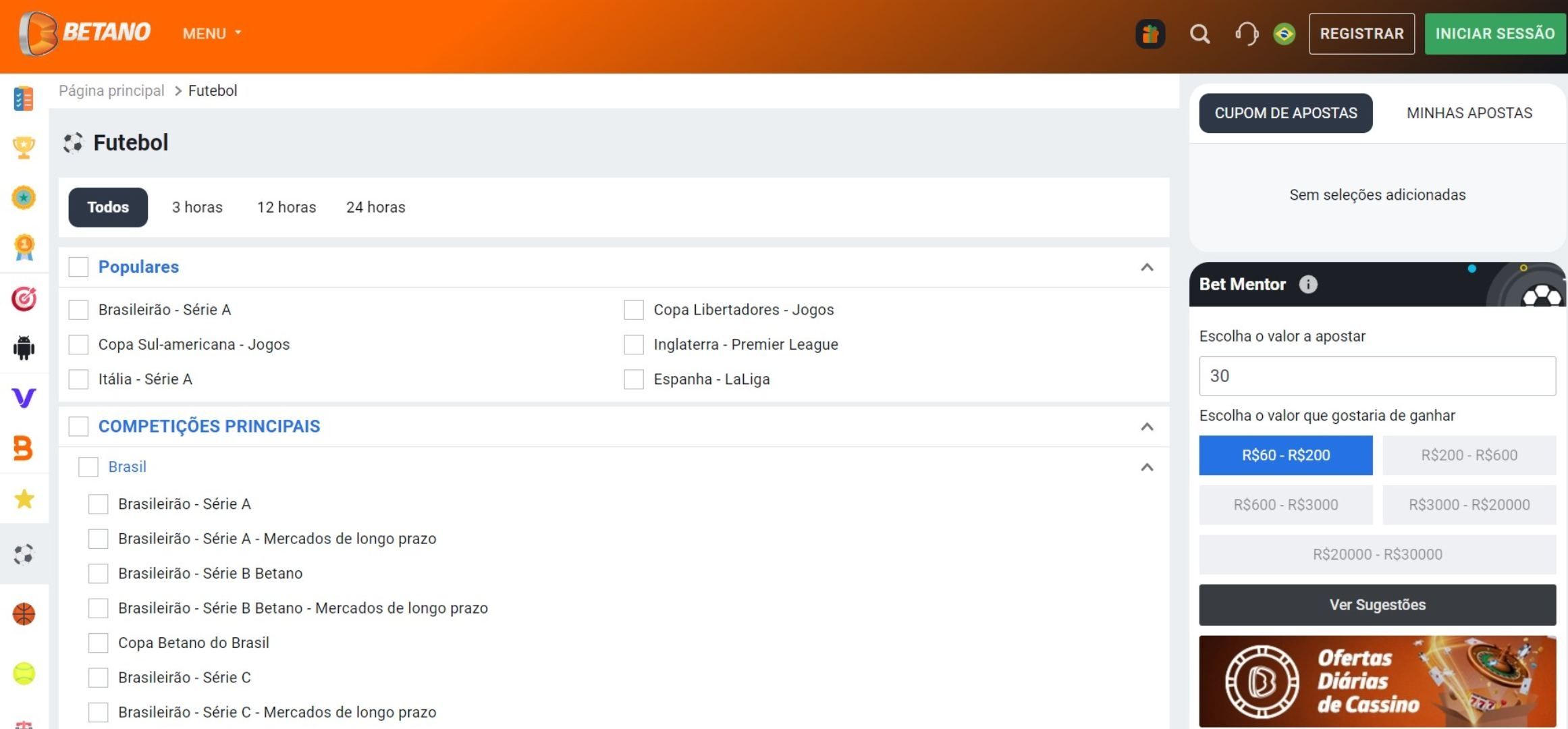Select the tennis ball sidebar icon
The height and width of the screenshot is (729, 1568).
click(24, 673)
